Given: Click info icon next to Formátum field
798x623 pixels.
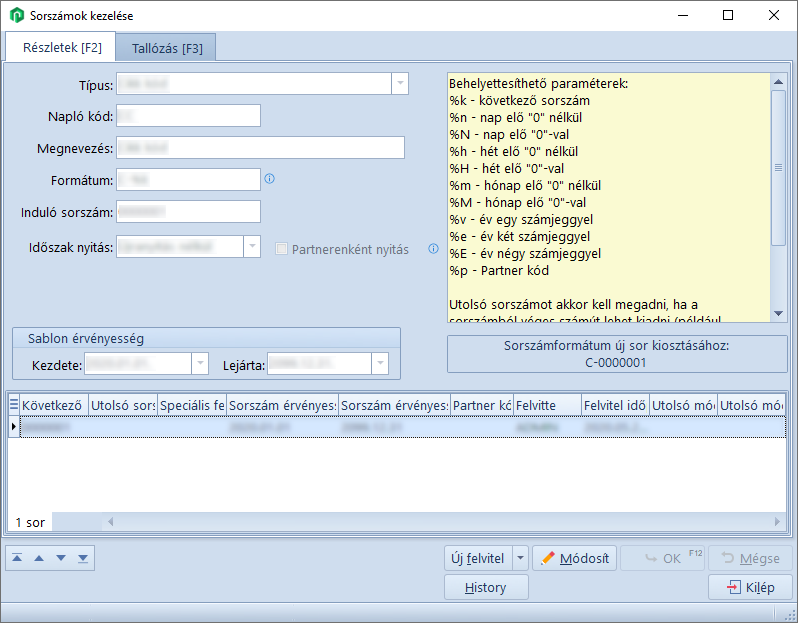Looking at the screenshot, I should coord(269,180).
